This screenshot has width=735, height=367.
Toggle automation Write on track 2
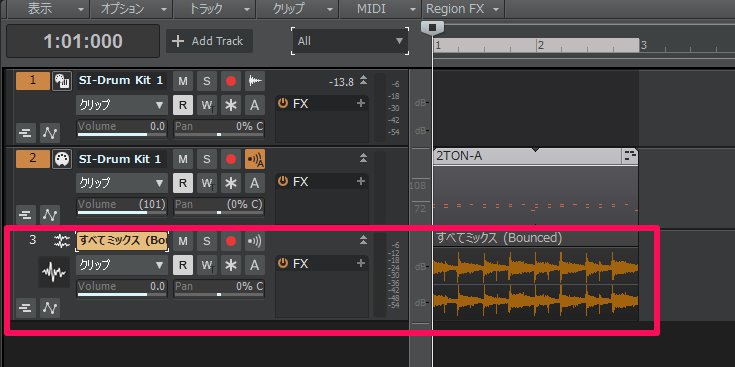pyautogui.click(x=207, y=183)
